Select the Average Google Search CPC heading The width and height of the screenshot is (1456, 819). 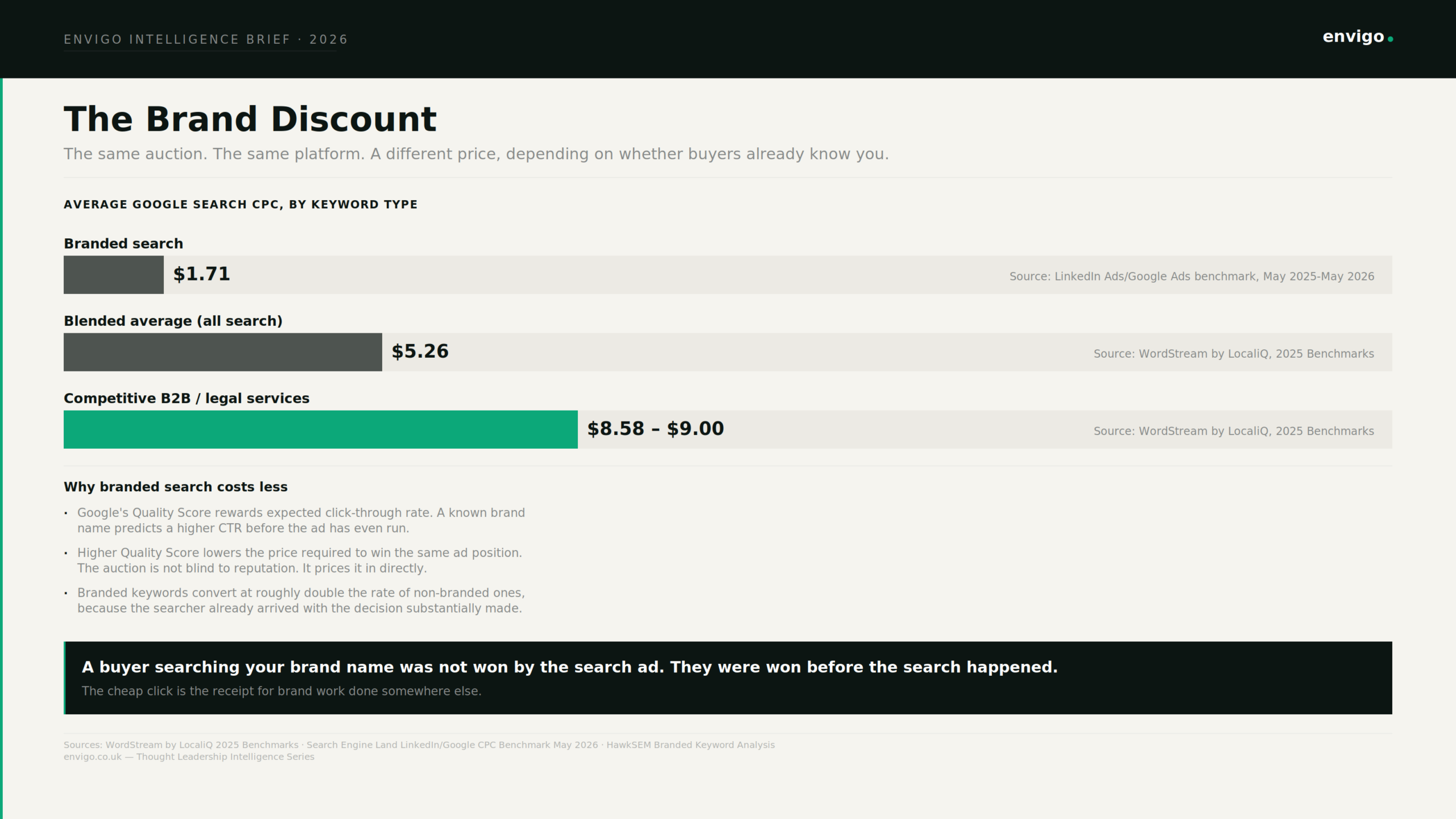pos(241,204)
